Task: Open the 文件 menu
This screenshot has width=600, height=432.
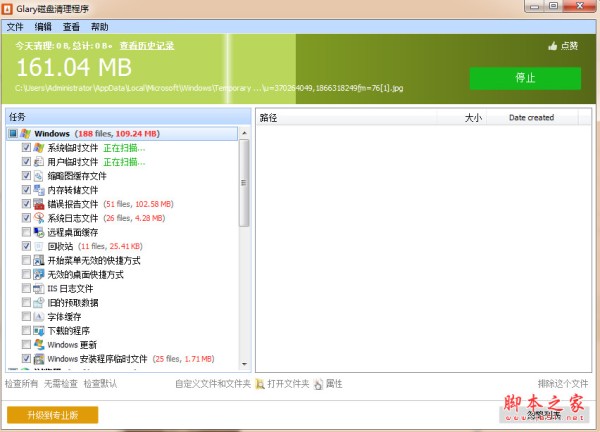Action: click(15, 26)
